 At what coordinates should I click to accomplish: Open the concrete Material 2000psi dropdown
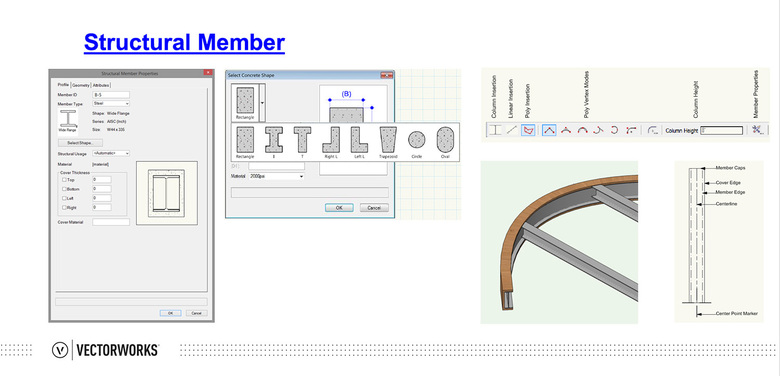click(276, 176)
